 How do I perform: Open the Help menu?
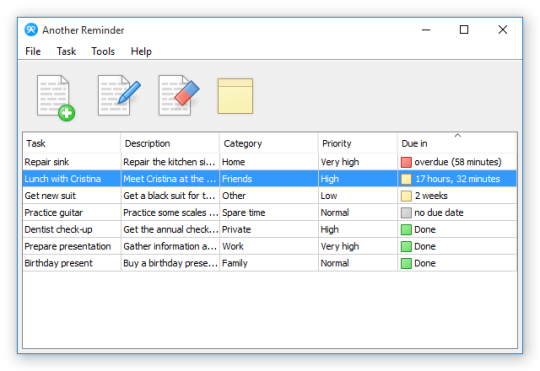[141, 51]
